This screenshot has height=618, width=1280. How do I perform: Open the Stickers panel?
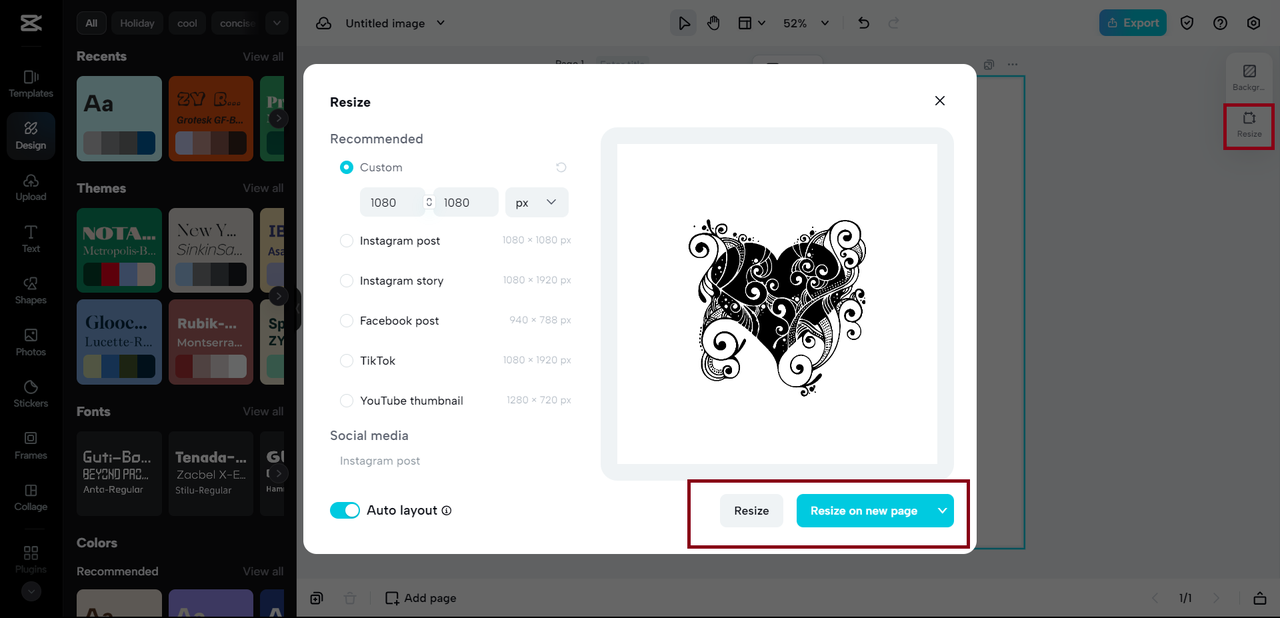tap(30, 394)
